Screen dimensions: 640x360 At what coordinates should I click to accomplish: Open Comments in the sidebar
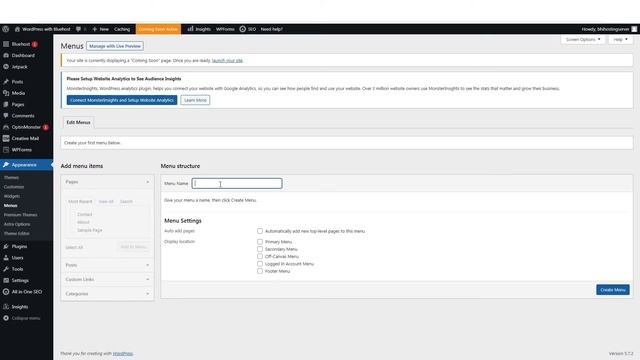point(23,116)
